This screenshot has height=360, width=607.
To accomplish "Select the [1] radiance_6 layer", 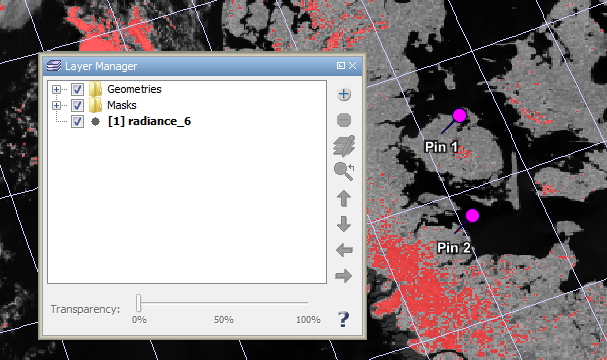I will pyautogui.click(x=149, y=121).
